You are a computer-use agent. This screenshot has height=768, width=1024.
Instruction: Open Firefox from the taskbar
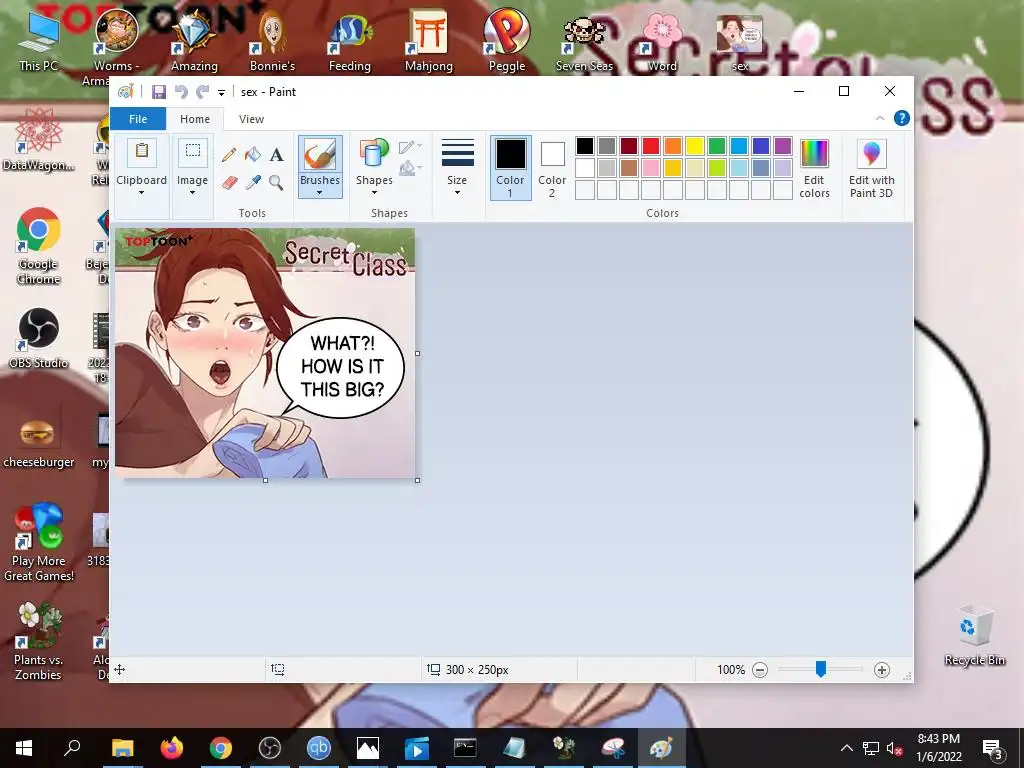pyautogui.click(x=172, y=748)
